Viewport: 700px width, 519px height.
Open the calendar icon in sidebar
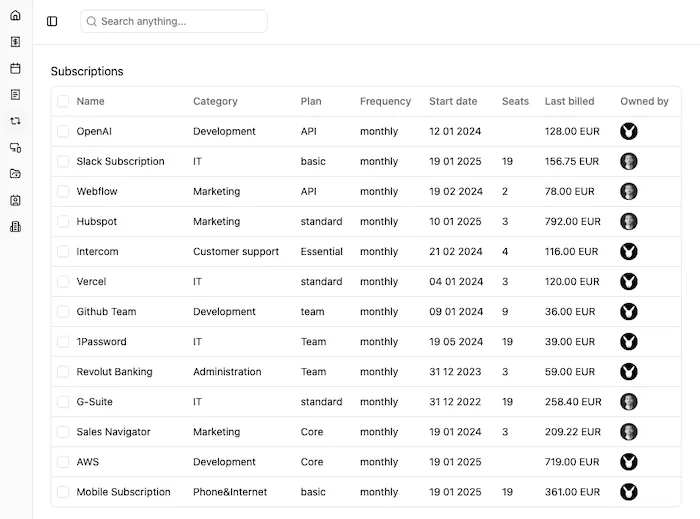(15, 68)
